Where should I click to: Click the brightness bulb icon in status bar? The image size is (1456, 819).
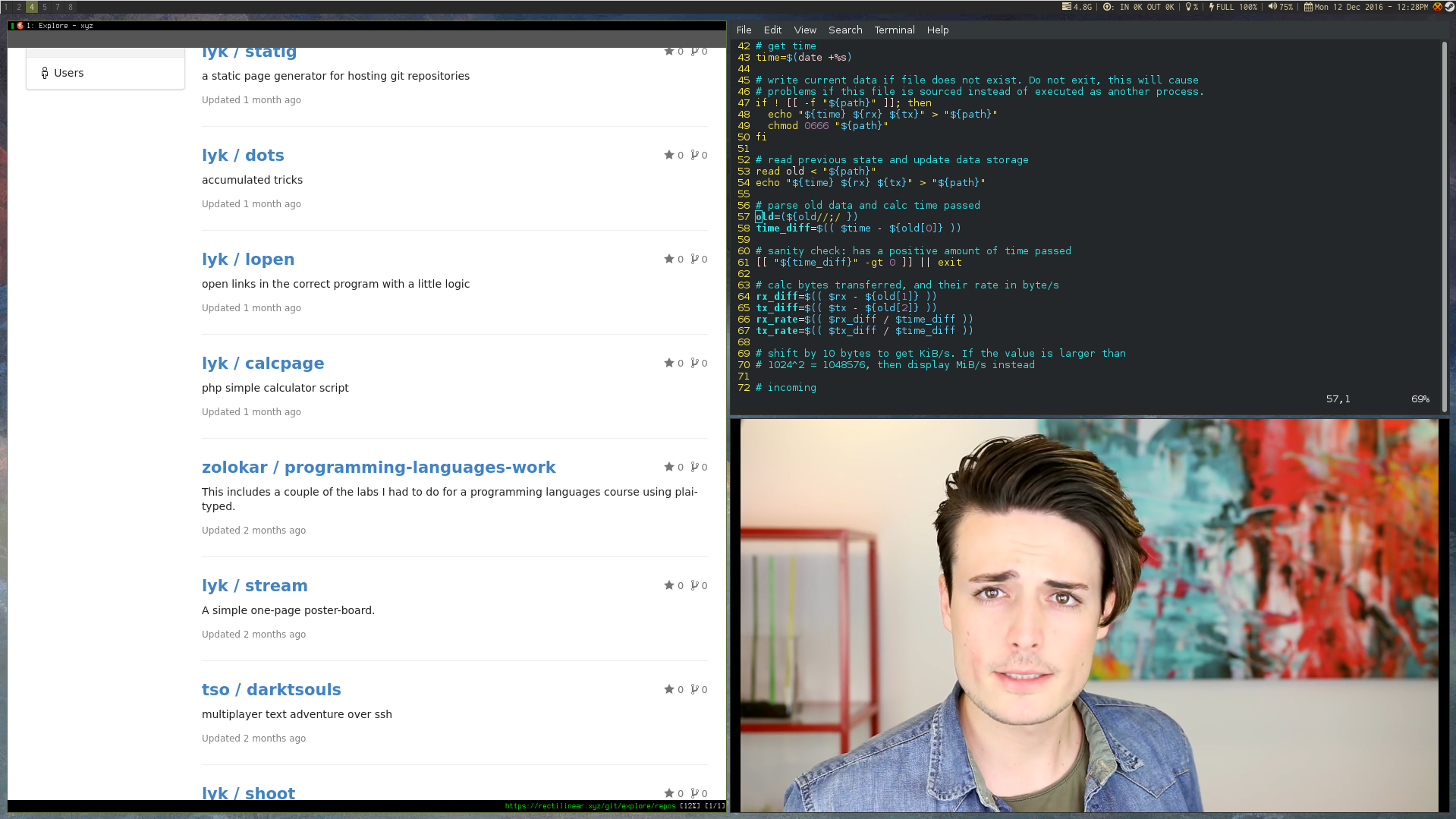coord(1188,7)
